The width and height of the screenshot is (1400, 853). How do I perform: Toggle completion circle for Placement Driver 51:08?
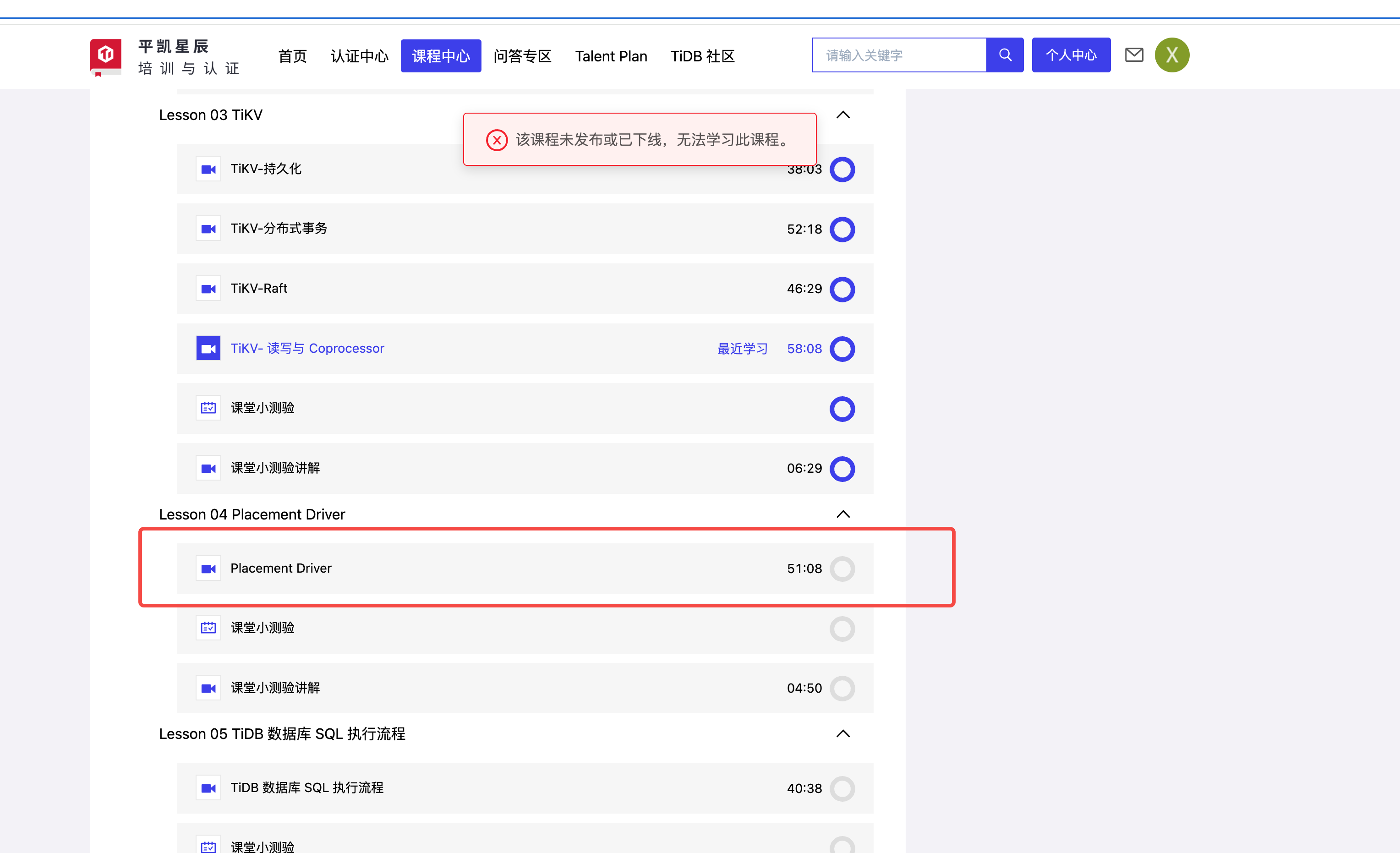tap(842, 569)
